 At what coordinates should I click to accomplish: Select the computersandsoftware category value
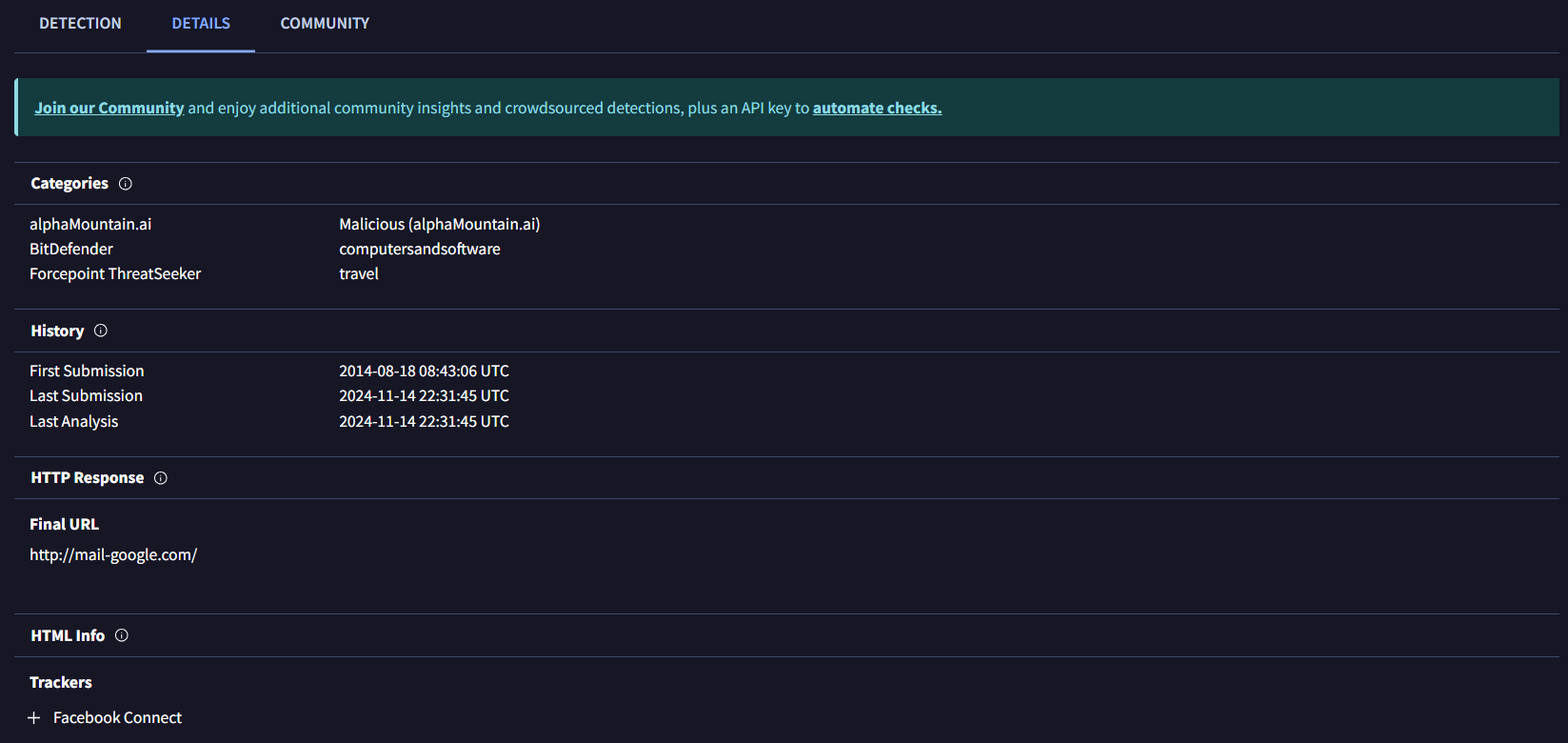(x=419, y=250)
